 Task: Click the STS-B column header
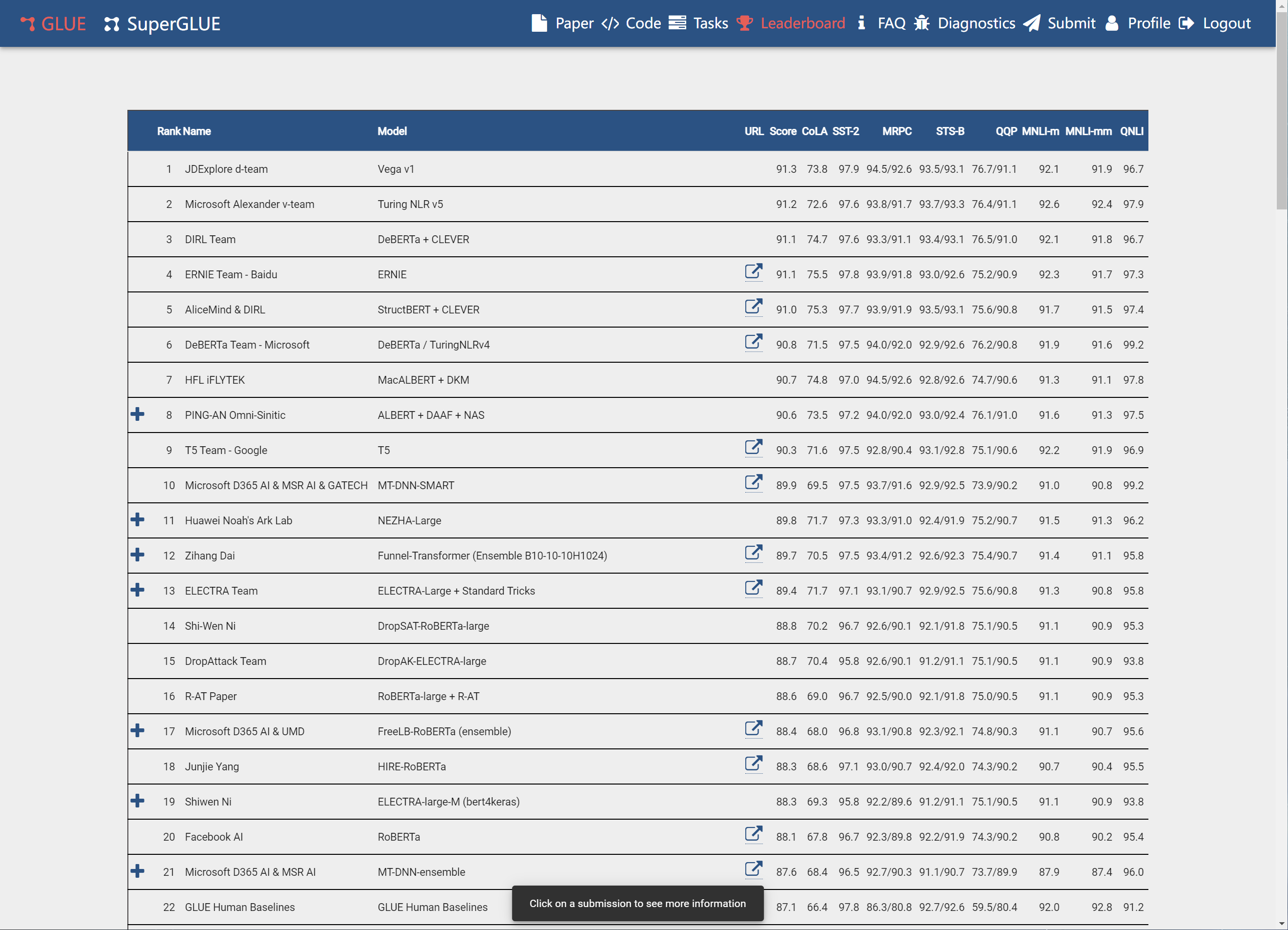click(950, 131)
